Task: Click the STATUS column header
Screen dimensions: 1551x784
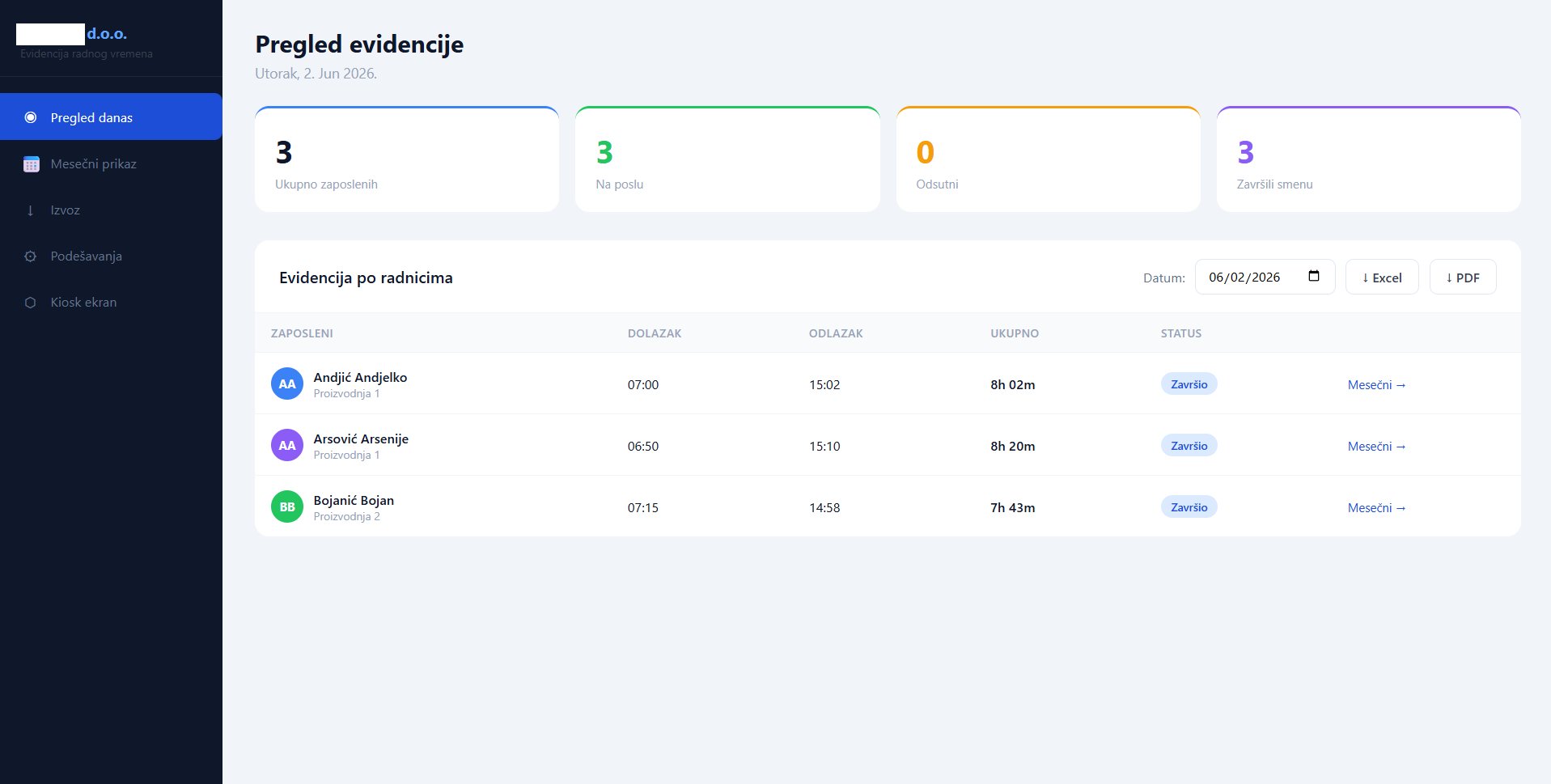Action: coord(1181,333)
